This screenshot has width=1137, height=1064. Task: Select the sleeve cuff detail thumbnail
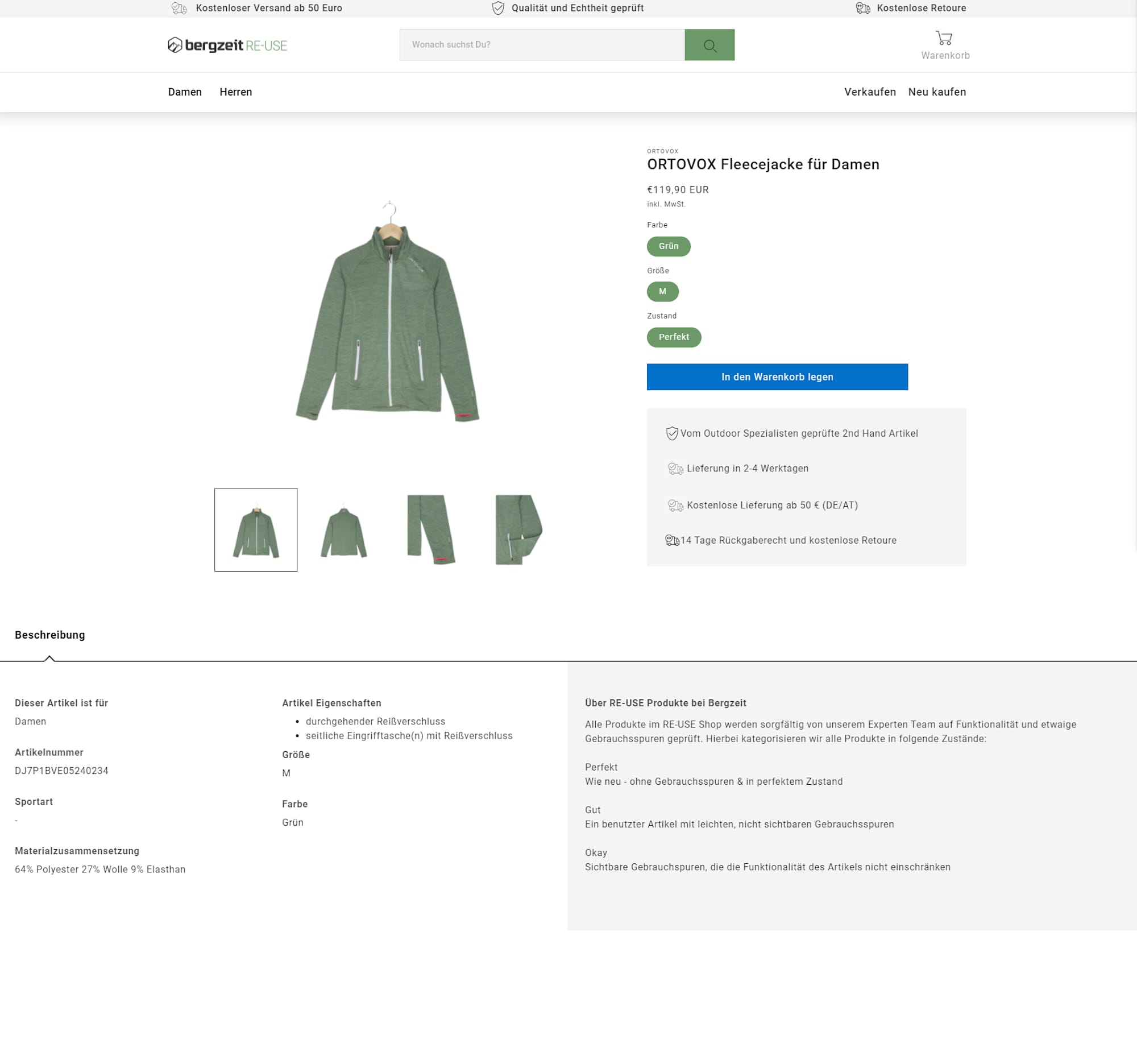click(431, 529)
